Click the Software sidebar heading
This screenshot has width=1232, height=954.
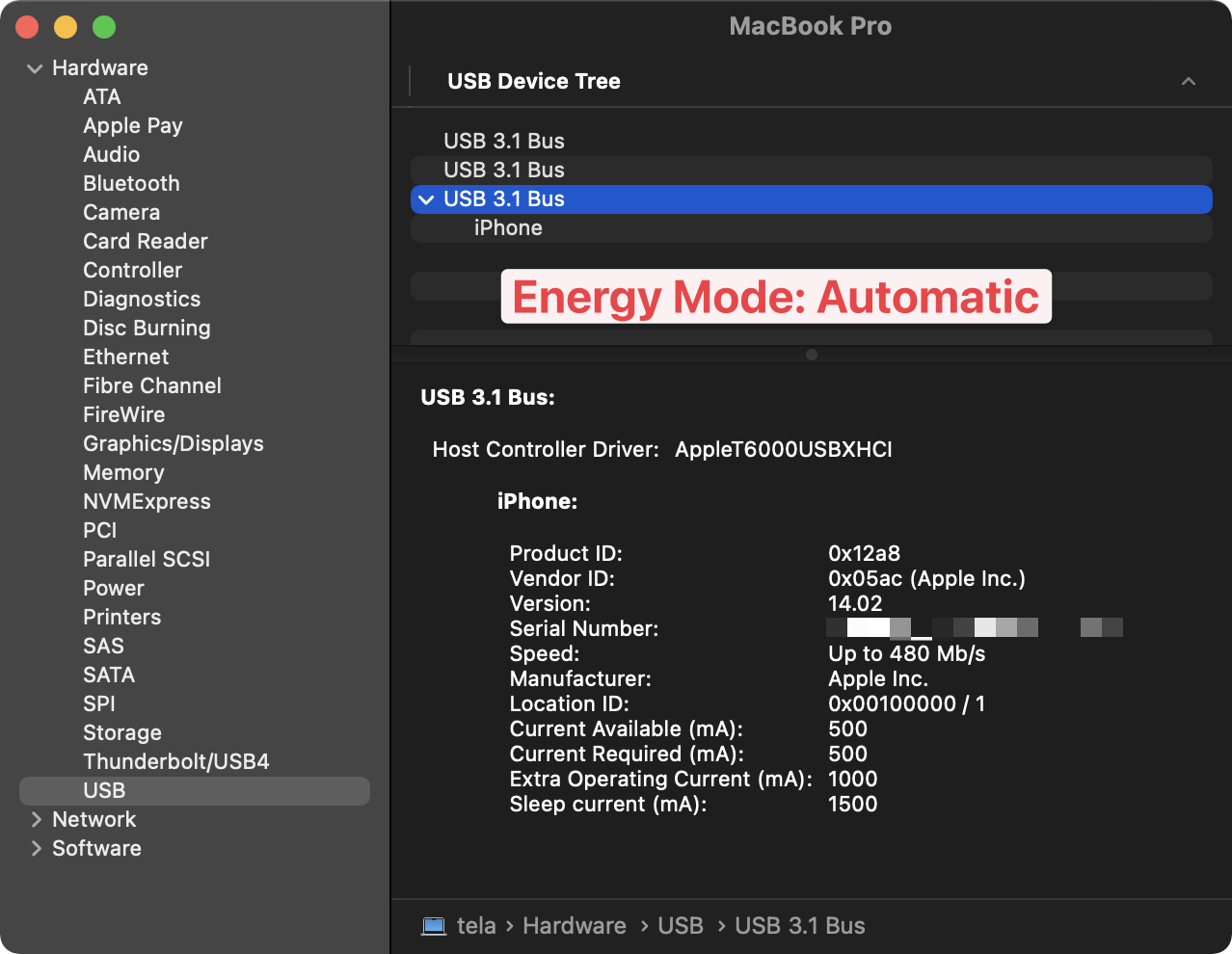pos(96,849)
